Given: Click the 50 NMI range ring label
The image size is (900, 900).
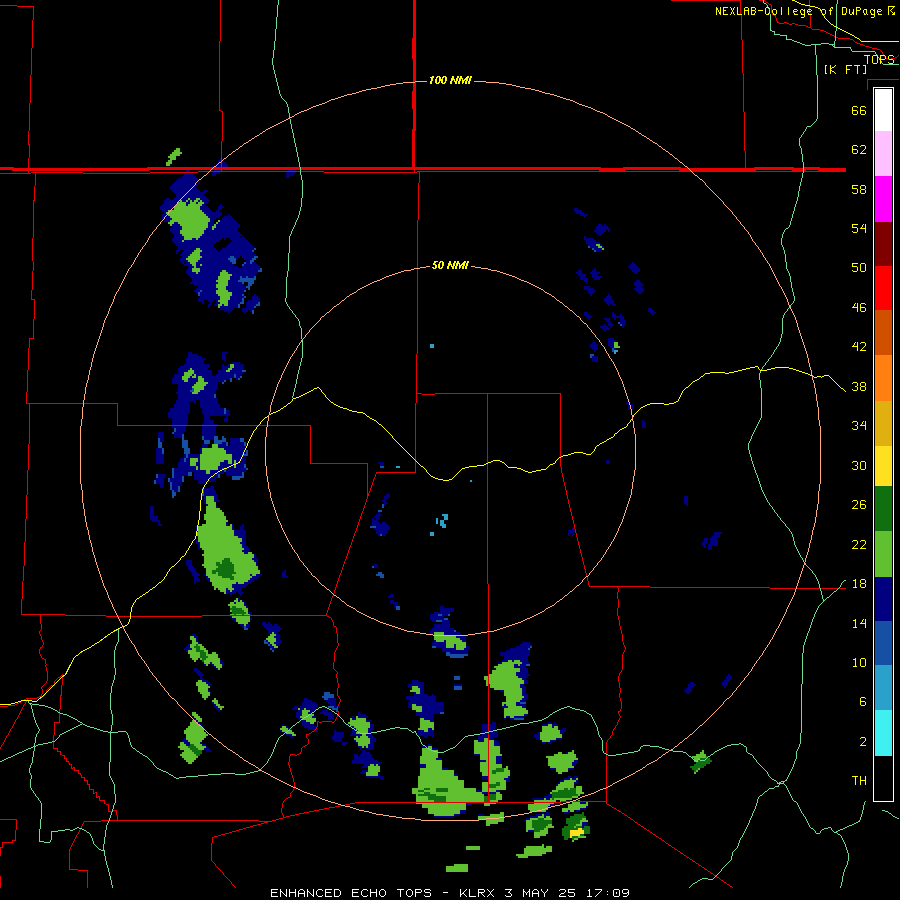Looking at the screenshot, I should tap(450, 265).
